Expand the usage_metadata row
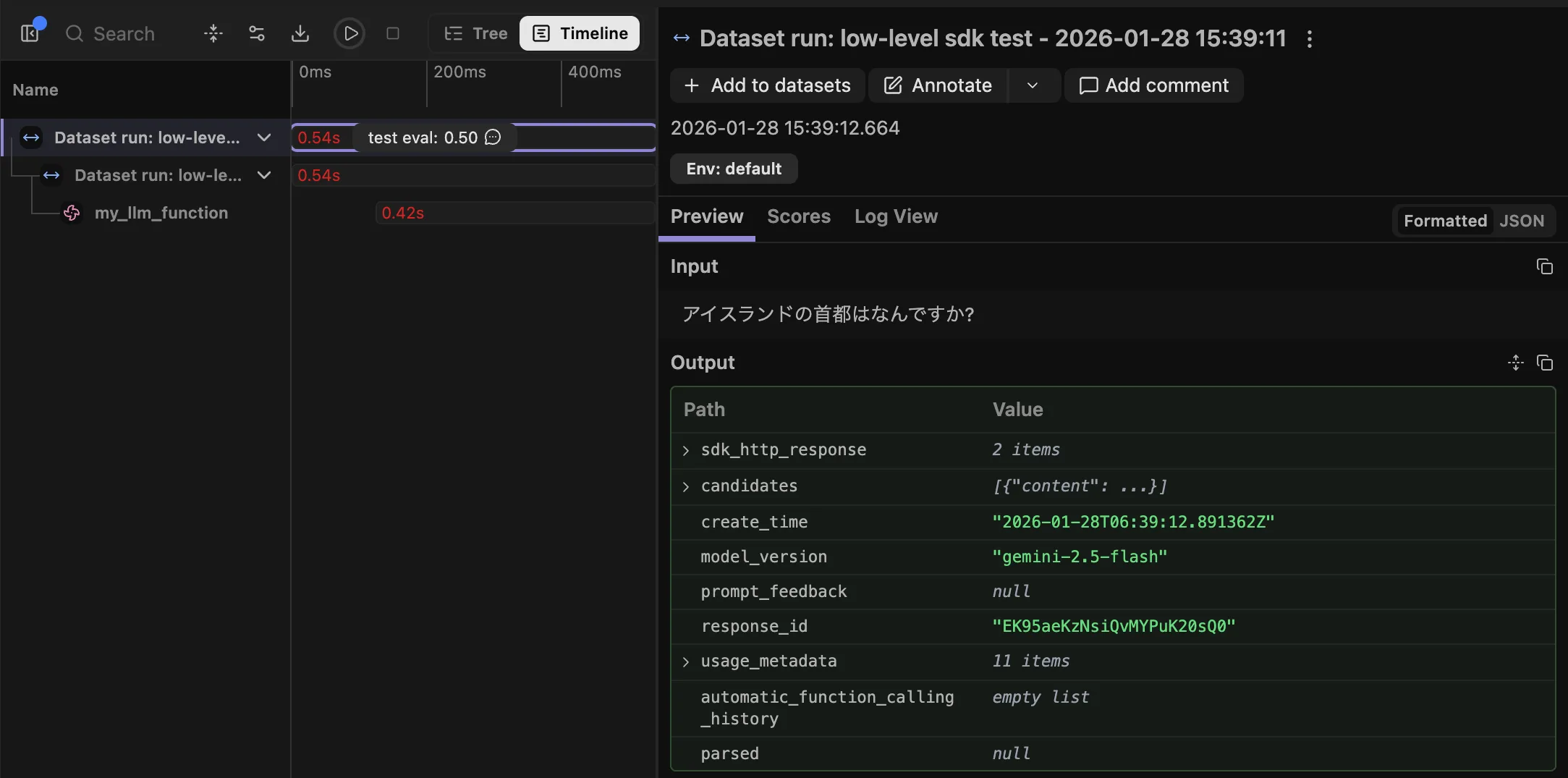The height and width of the screenshot is (778, 1568). pyautogui.click(x=686, y=661)
